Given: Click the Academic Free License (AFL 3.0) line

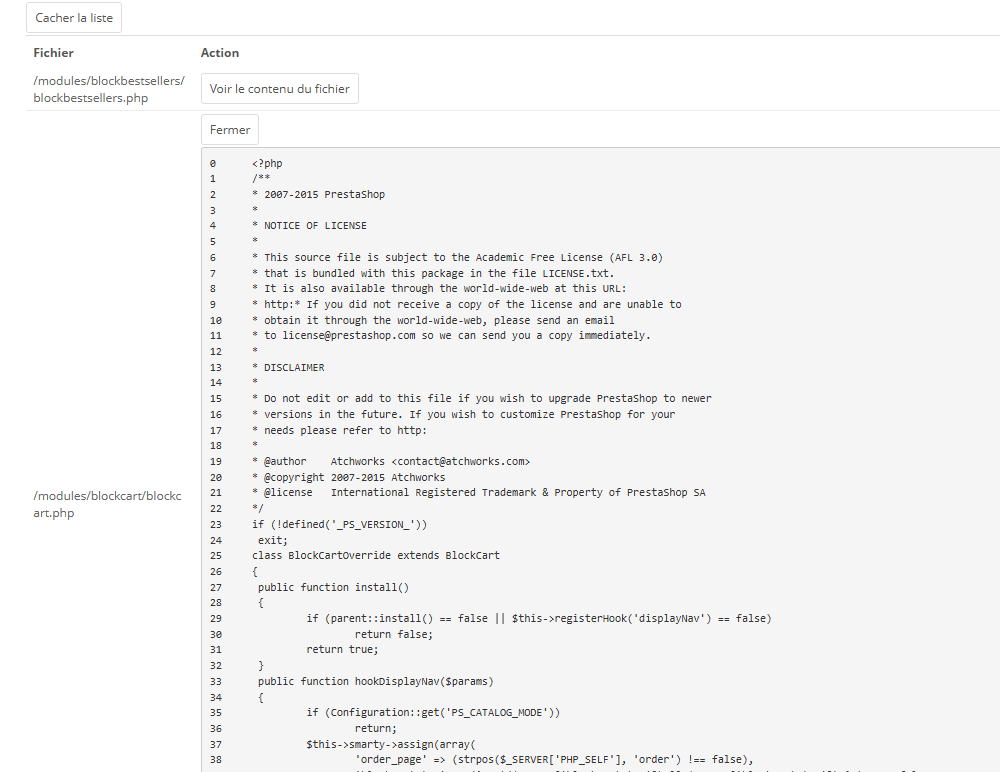Looking at the screenshot, I should click(x=457, y=258).
